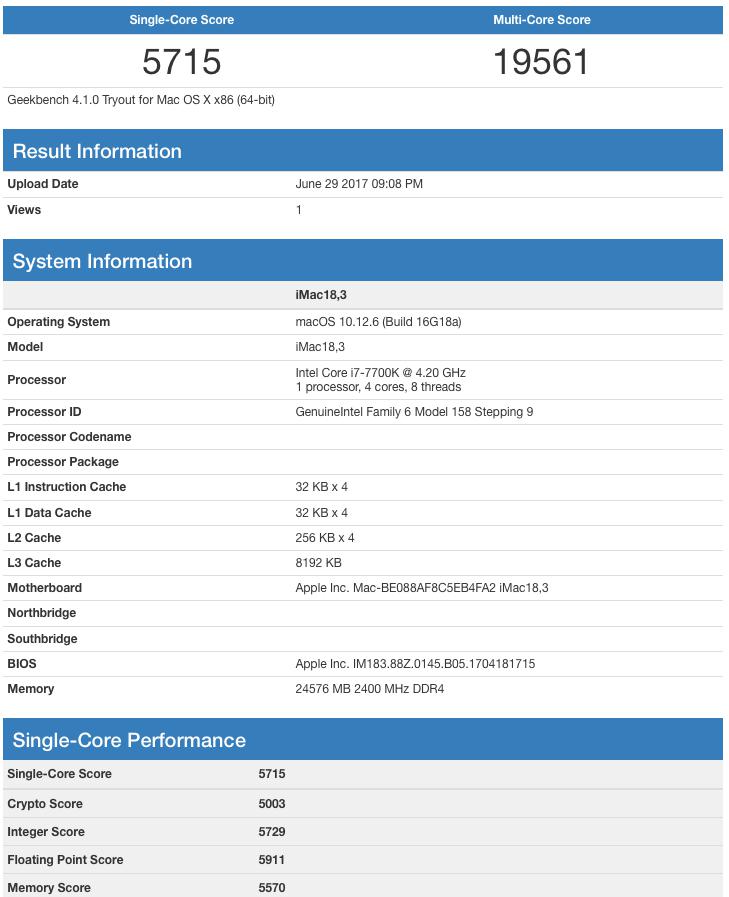729x897 pixels.
Task: Select the Memory row label in System Information
Action: tap(31, 689)
